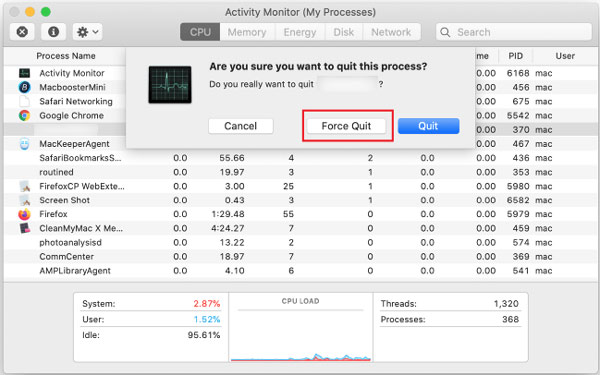Click the stop process X toolbar icon

[x=22, y=32]
